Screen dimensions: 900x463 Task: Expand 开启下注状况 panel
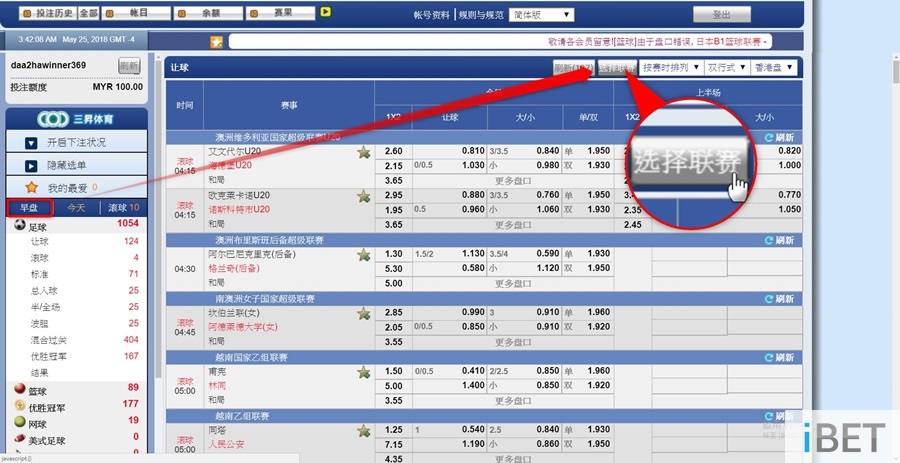click(x=76, y=142)
